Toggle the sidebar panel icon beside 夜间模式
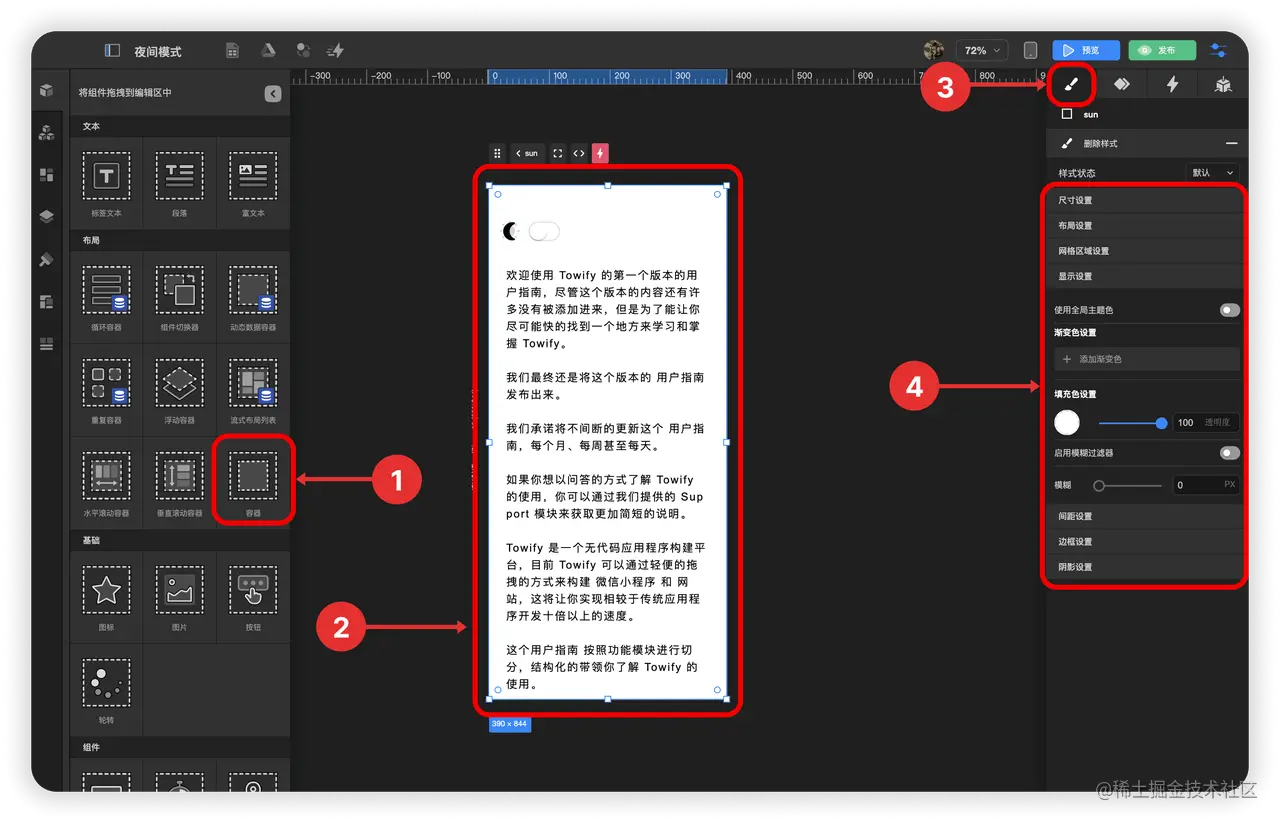 tap(112, 50)
